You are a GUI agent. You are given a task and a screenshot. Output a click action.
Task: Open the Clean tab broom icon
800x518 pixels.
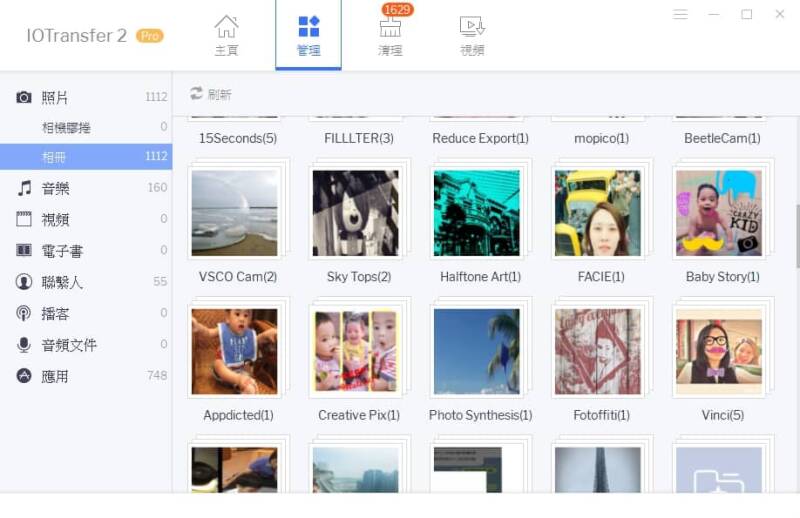click(390, 28)
